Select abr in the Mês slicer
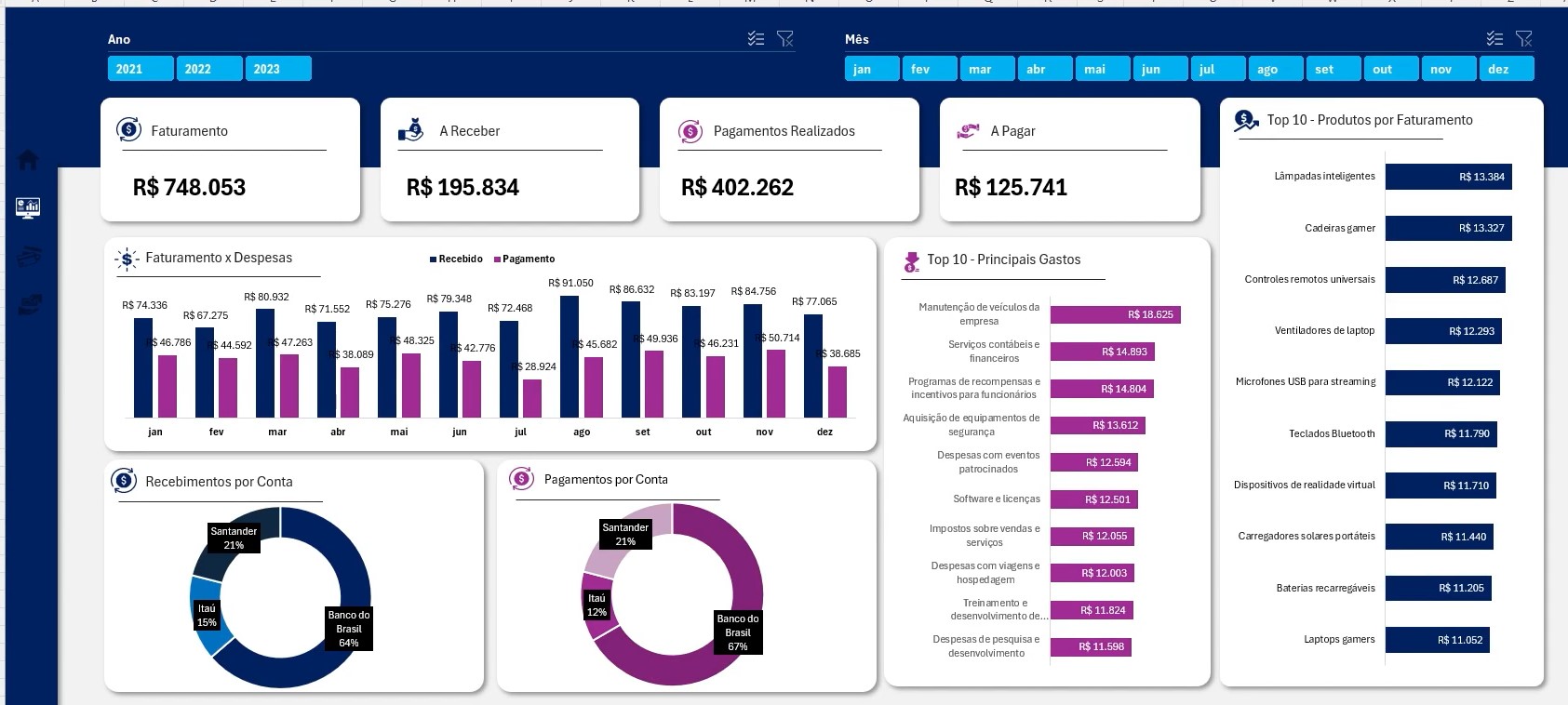 (1045, 69)
